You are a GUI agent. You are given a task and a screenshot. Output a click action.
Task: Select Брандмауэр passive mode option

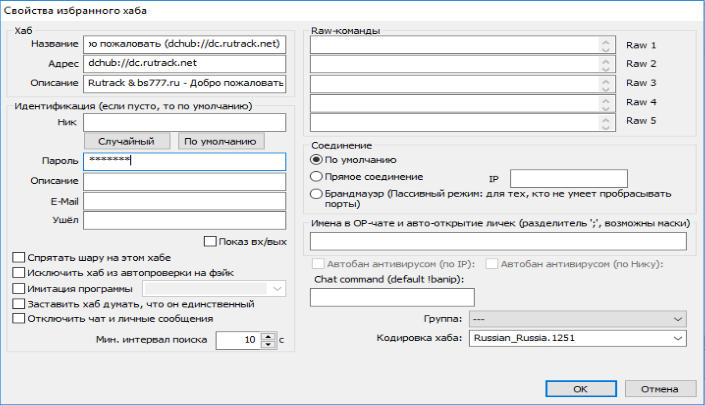[317, 193]
